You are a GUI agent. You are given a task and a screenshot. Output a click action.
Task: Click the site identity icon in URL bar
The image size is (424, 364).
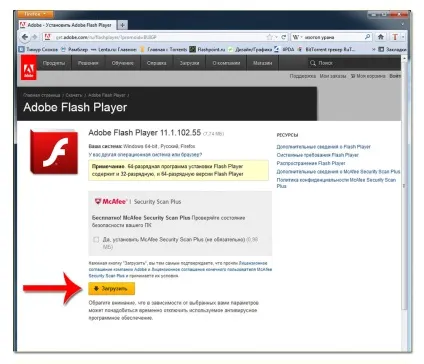(48, 37)
